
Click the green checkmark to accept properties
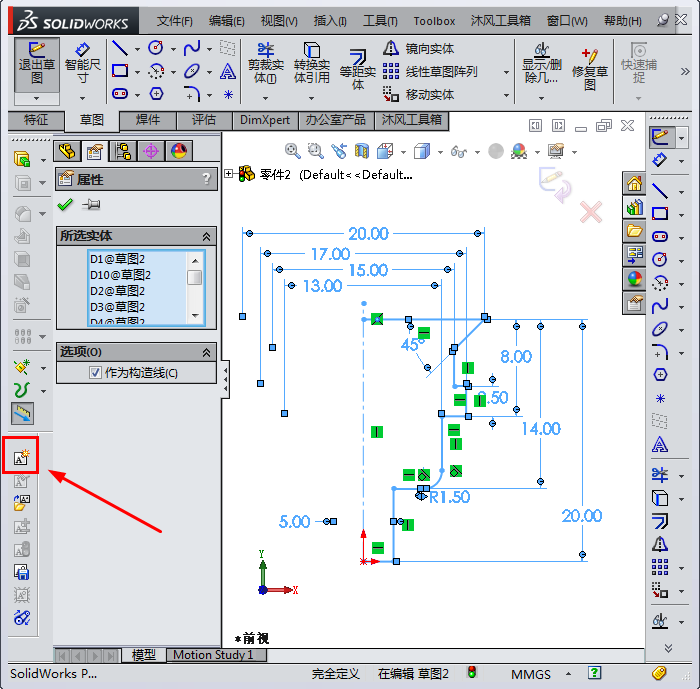(x=66, y=205)
